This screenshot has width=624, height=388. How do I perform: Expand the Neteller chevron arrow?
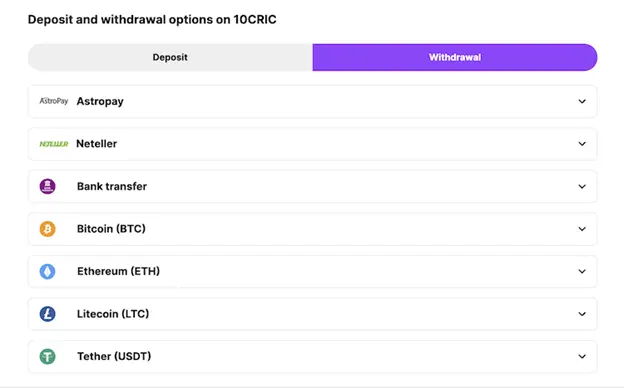[x=582, y=144]
